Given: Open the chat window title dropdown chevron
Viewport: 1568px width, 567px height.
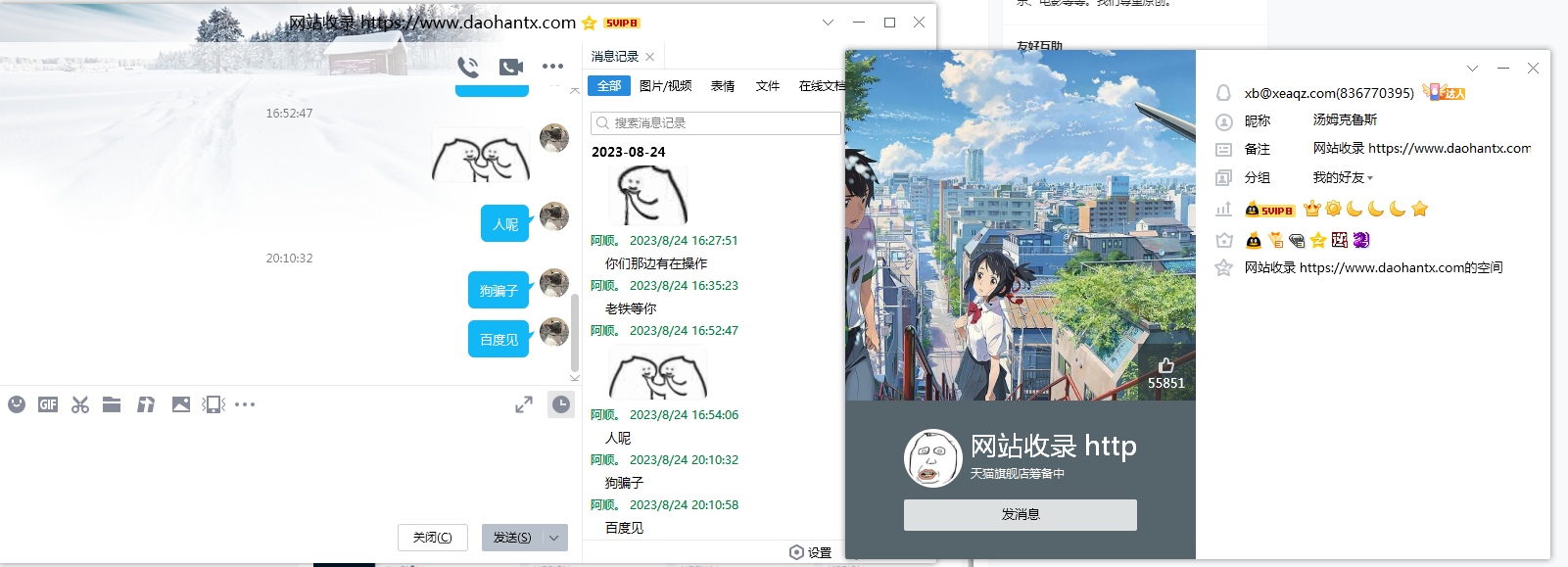Looking at the screenshot, I should (x=828, y=23).
